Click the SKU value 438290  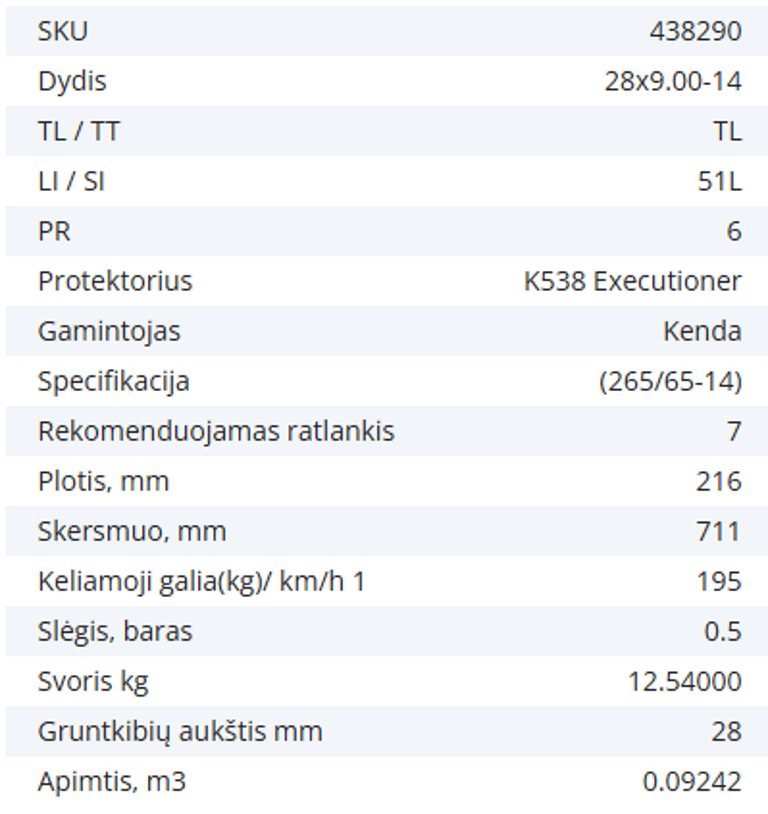click(695, 31)
